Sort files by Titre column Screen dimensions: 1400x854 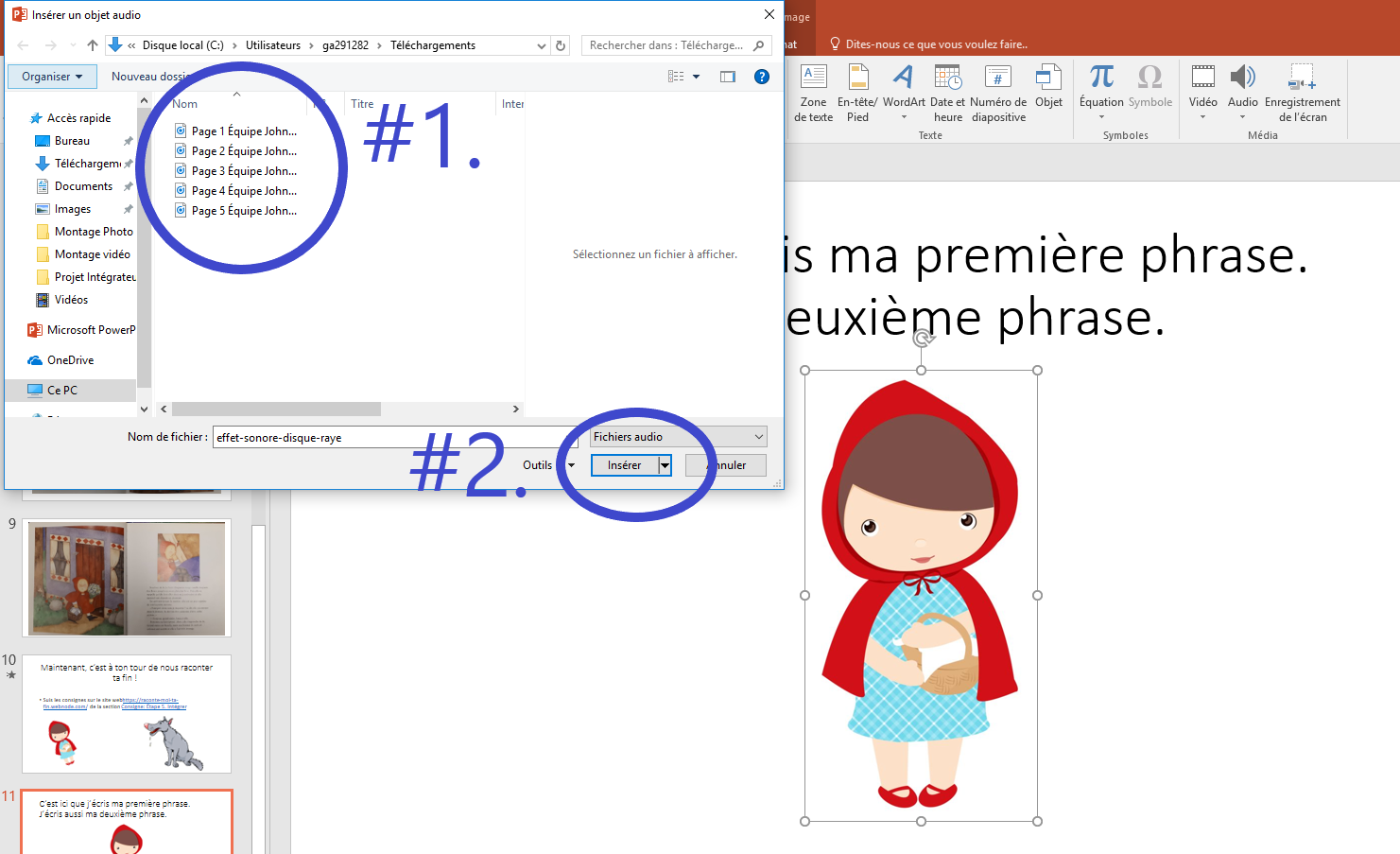point(362,104)
